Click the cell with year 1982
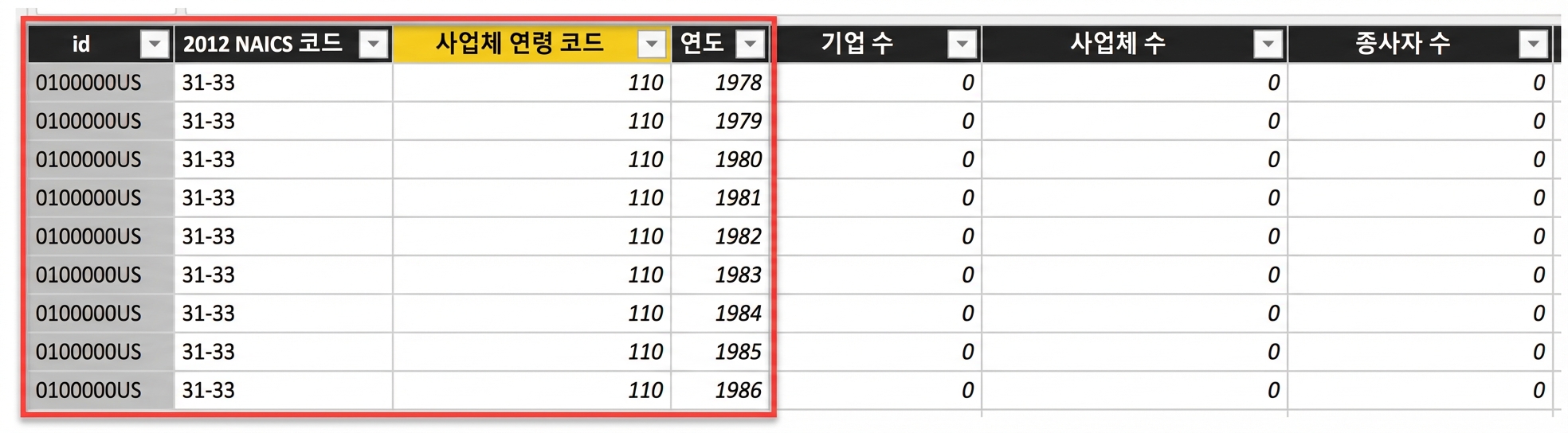1568x433 pixels. (721, 236)
